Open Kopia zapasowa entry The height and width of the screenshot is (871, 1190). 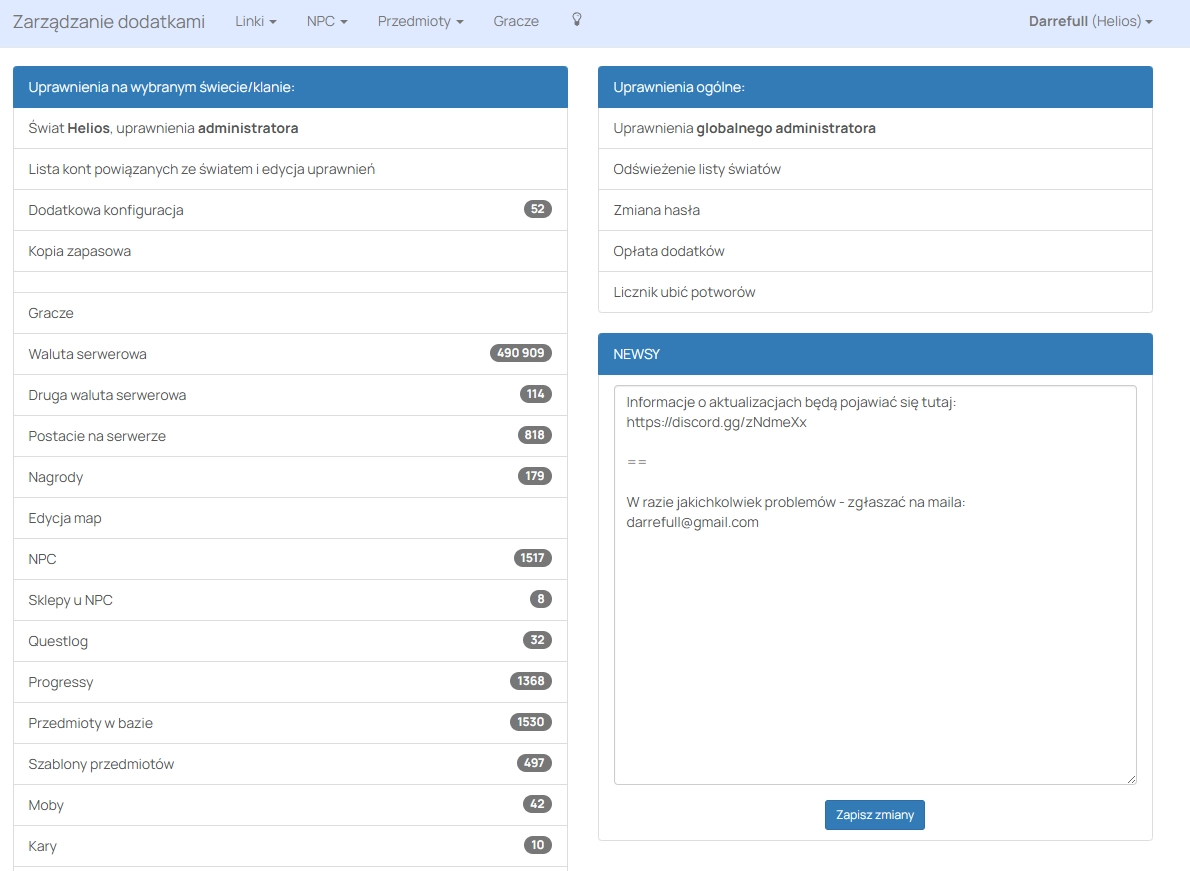click(x=80, y=251)
